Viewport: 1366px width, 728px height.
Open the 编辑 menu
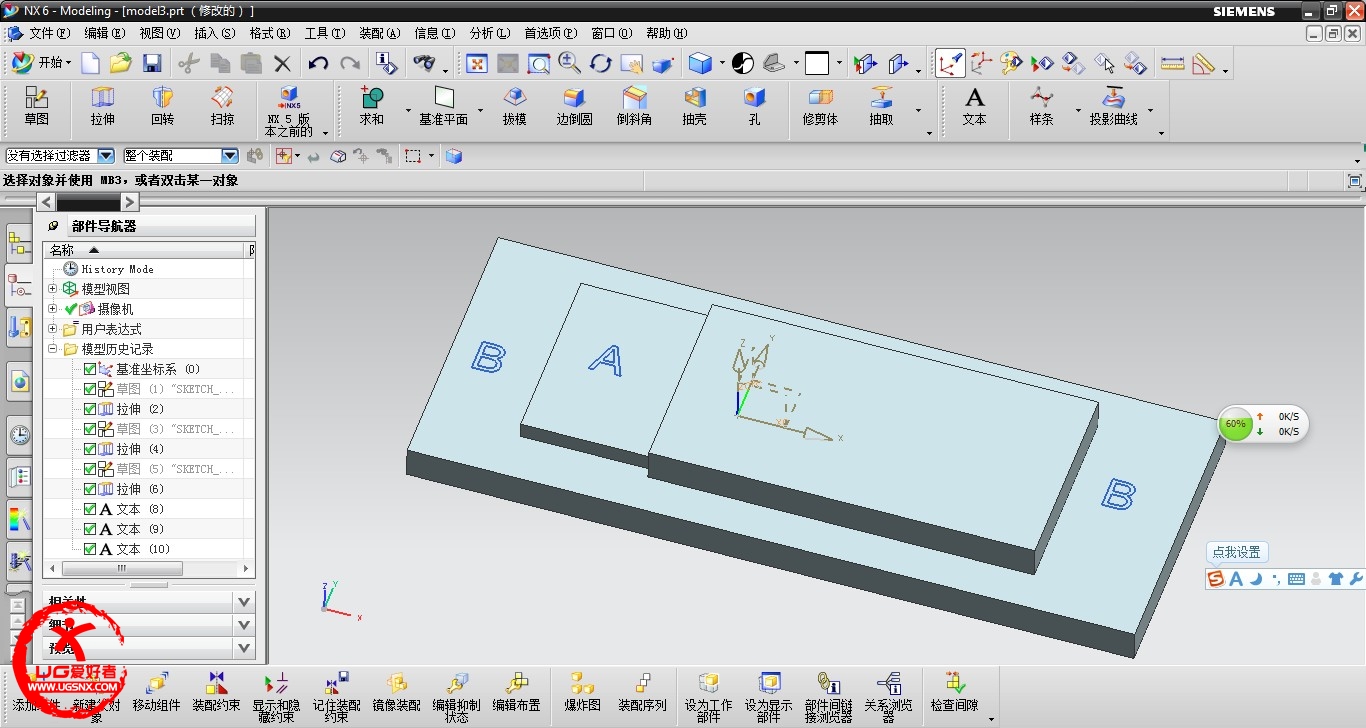(105, 33)
